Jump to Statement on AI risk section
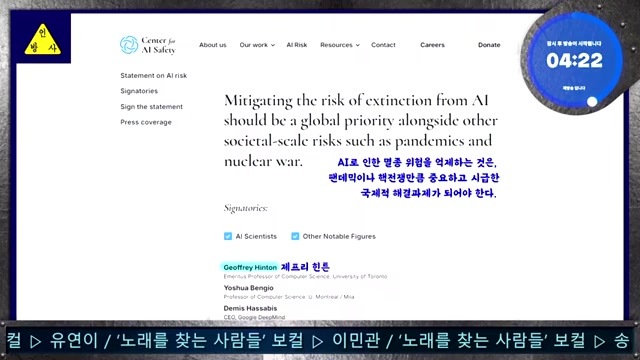 point(153,76)
